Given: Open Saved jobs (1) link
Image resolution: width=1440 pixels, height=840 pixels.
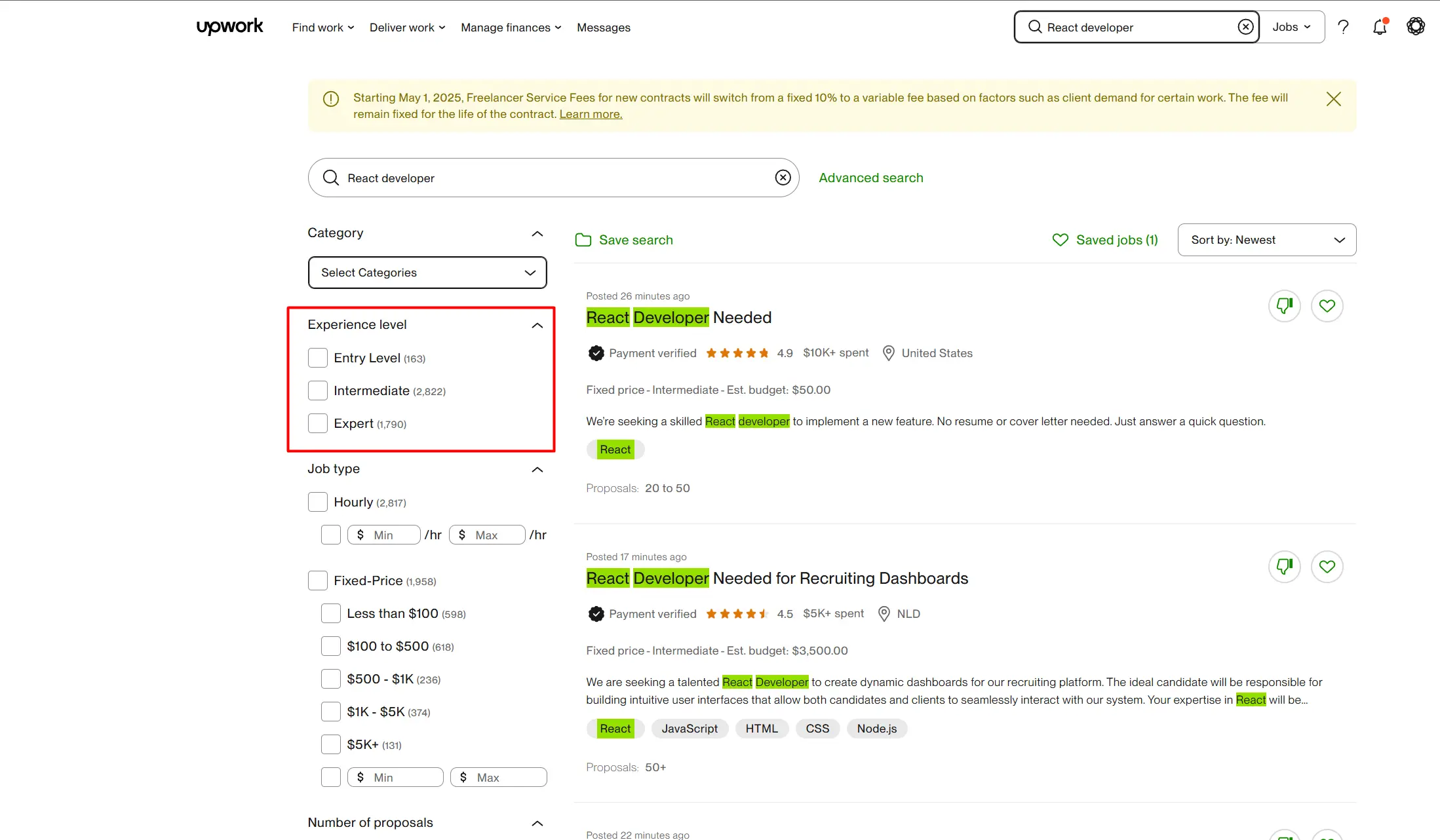Looking at the screenshot, I should [1105, 240].
